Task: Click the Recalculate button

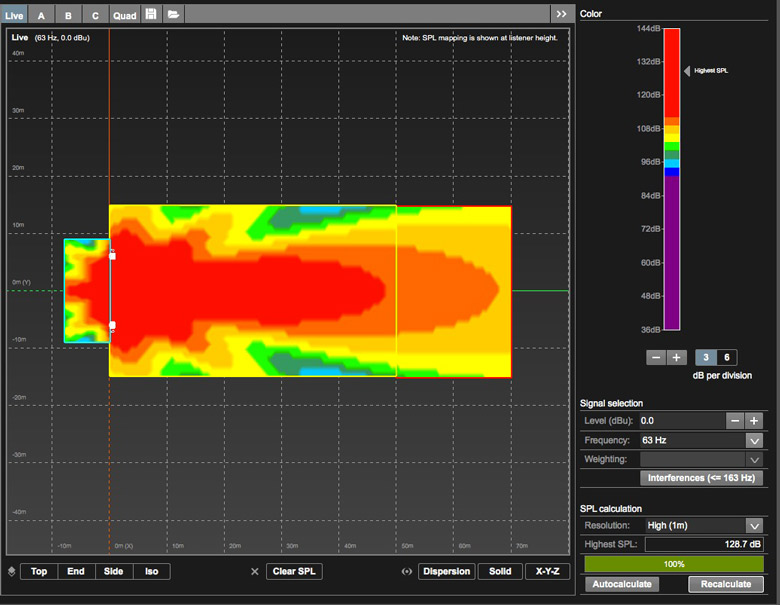Action: point(726,584)
